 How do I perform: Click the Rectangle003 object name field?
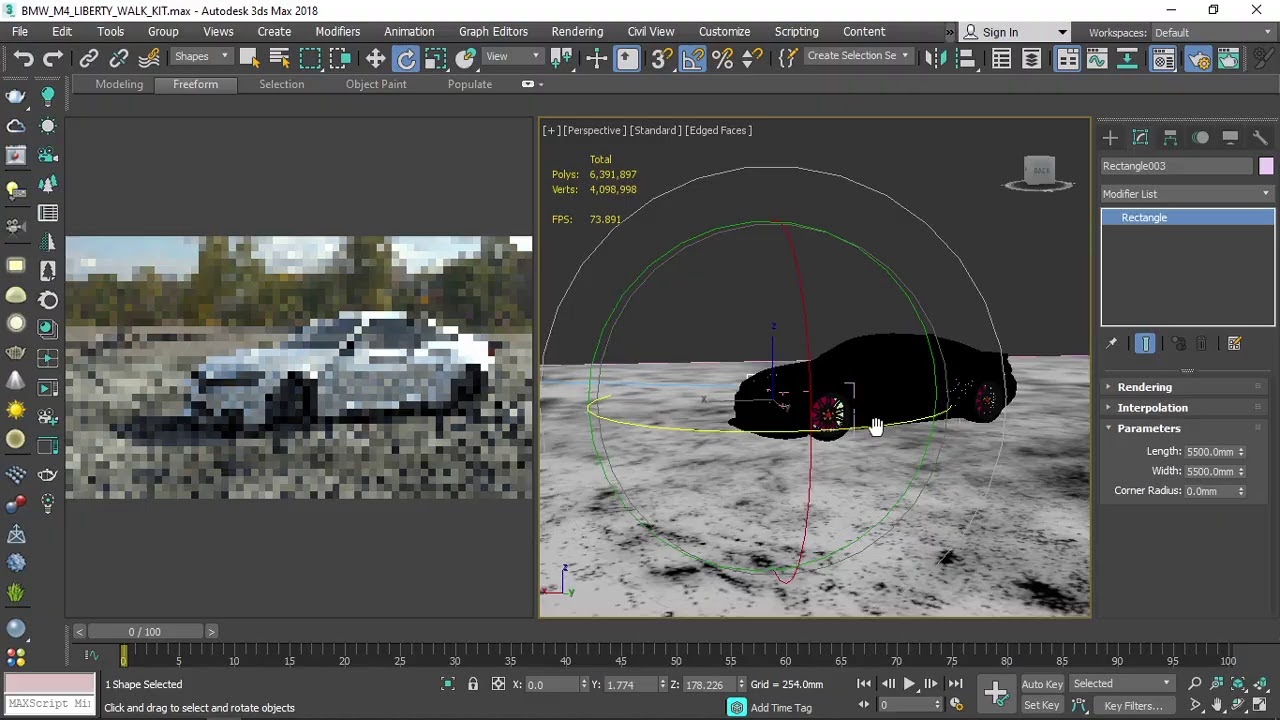[1176, 166]
